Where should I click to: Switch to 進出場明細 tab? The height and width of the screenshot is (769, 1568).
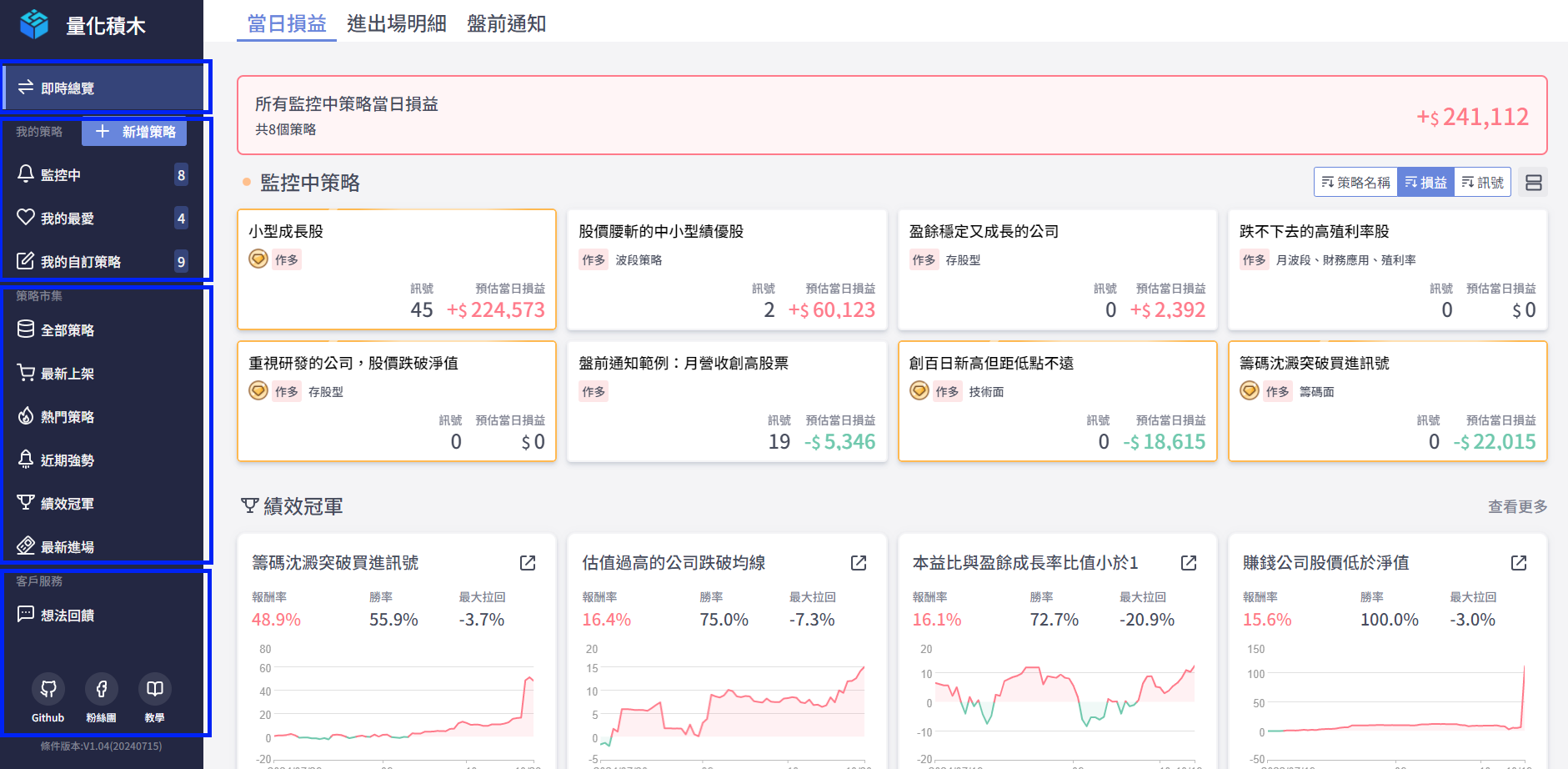(x=396, y=23)
